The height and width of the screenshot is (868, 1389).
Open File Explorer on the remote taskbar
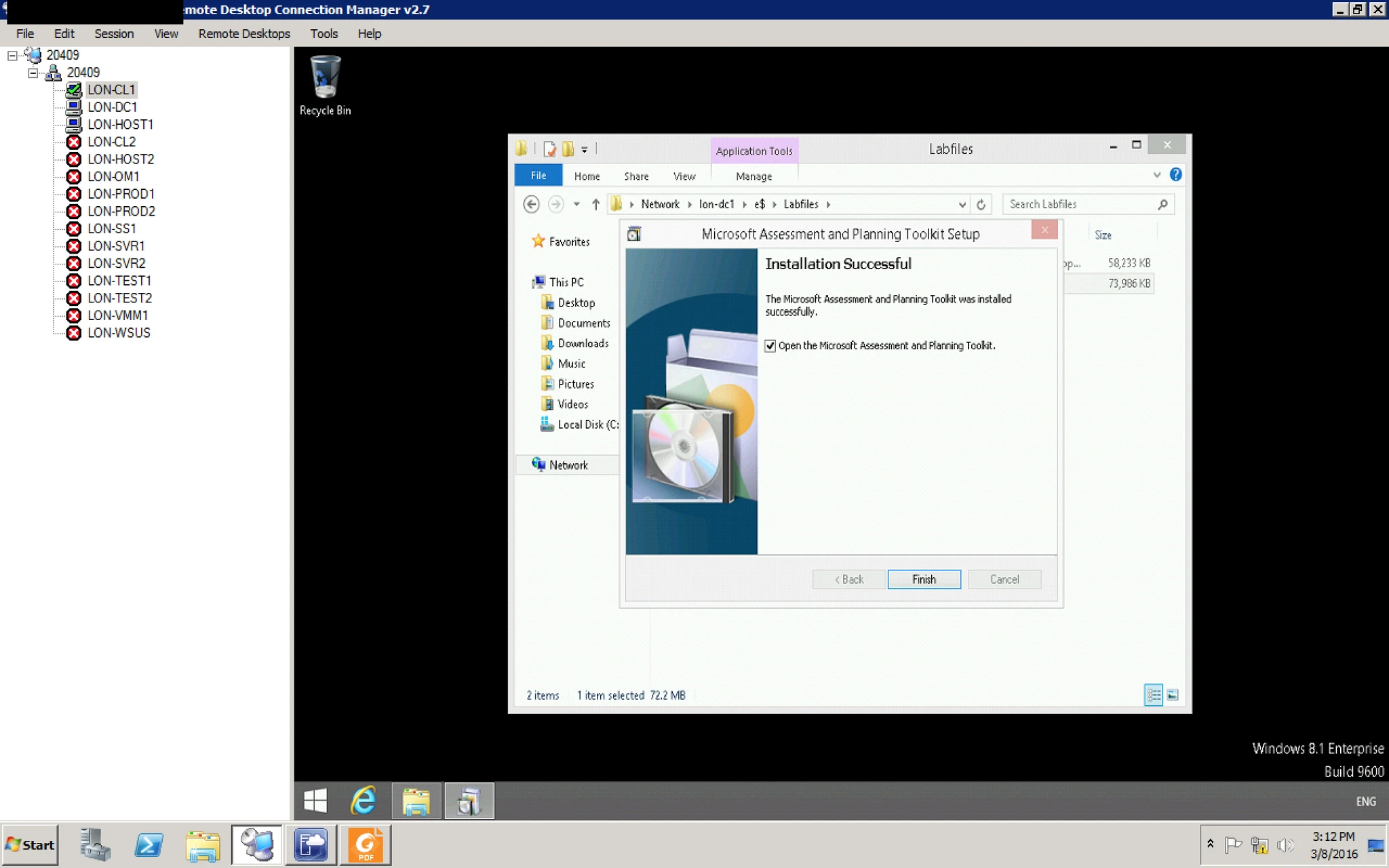click(416, 801)
